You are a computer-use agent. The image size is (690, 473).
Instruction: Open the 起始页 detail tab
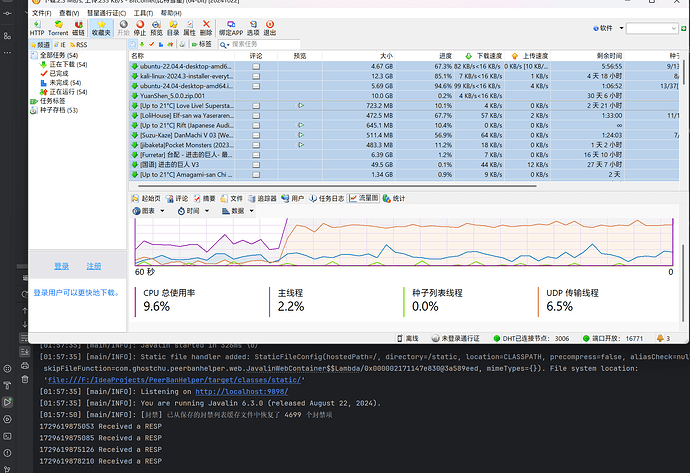click(x=147, y=198)
